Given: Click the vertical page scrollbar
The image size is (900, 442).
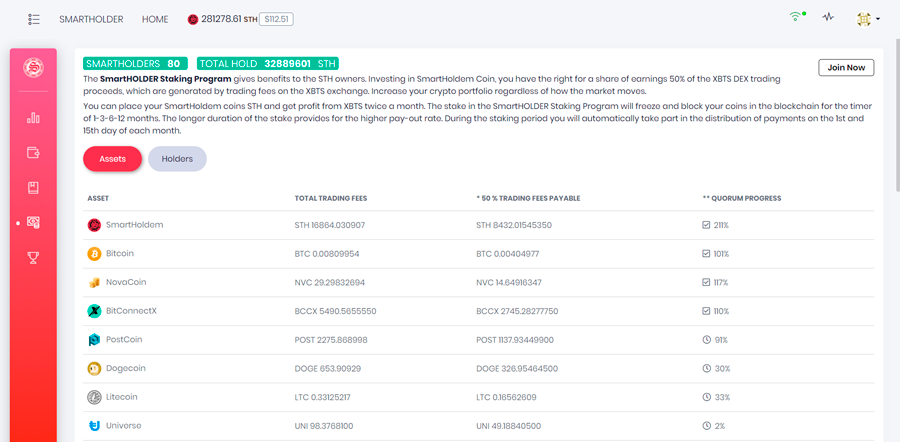Looking at the screenshot, I should 896,115.
